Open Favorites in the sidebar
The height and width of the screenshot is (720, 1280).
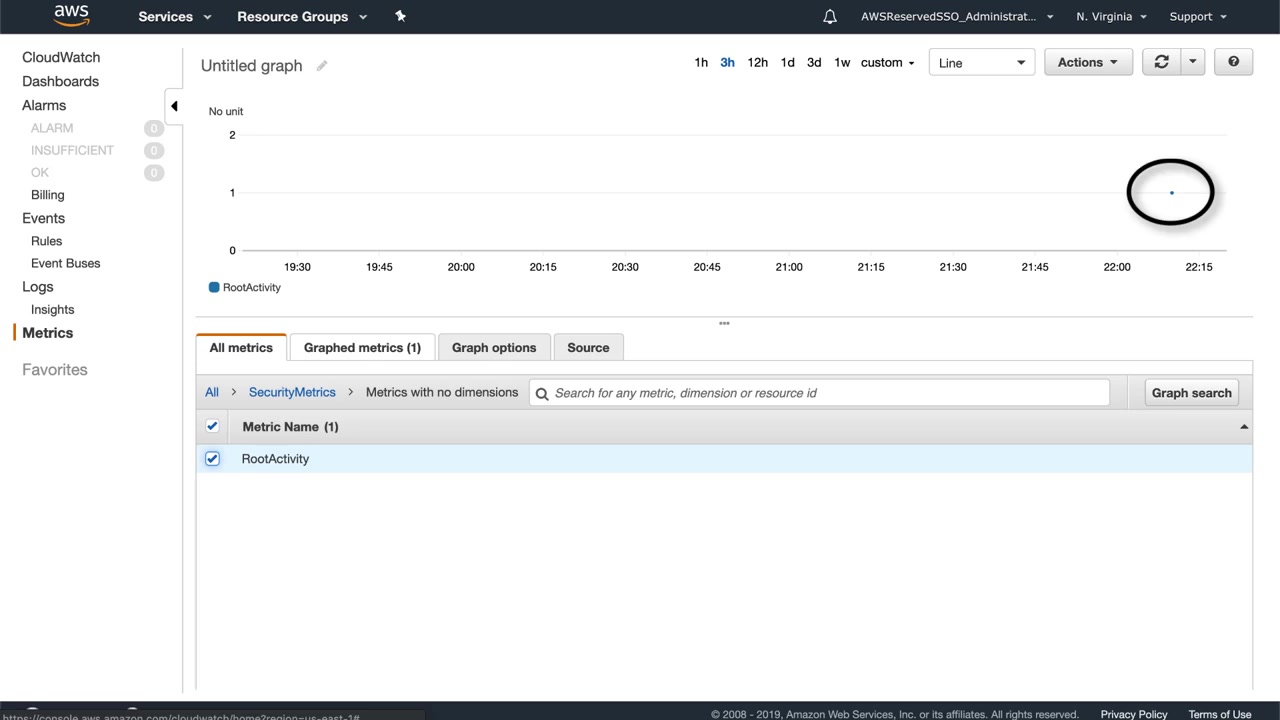[55, 370]
